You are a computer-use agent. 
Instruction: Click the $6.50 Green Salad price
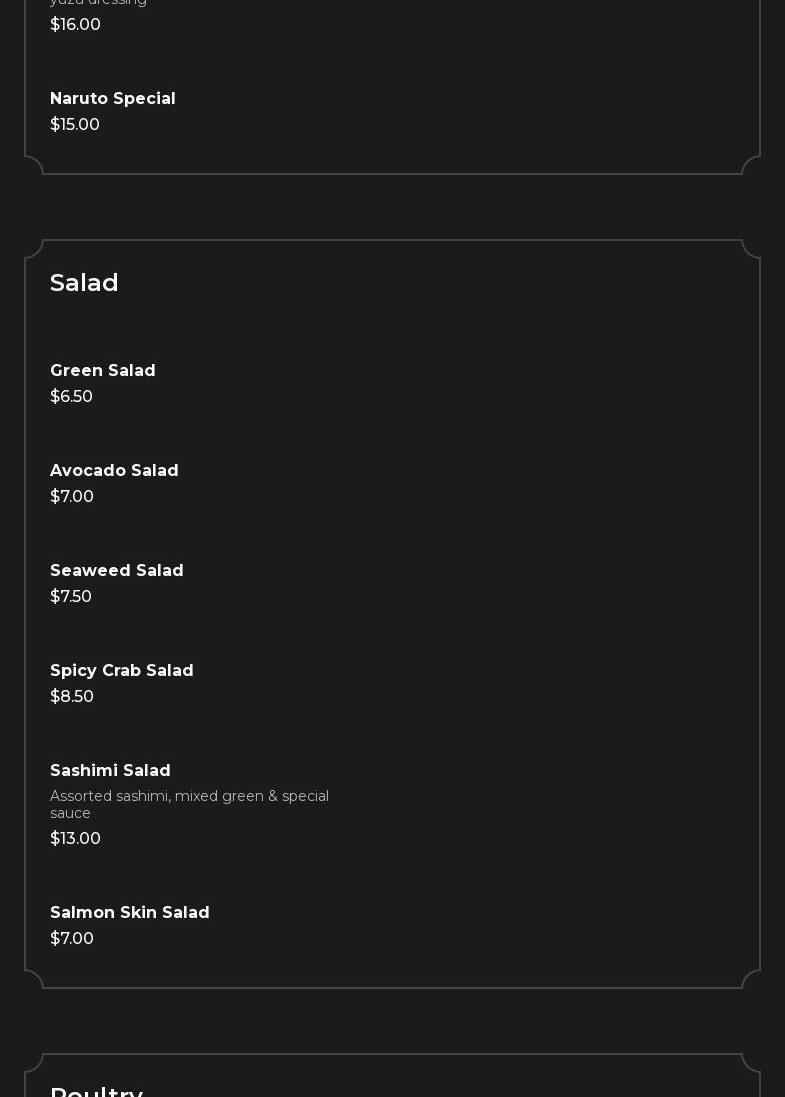(71, 397)
